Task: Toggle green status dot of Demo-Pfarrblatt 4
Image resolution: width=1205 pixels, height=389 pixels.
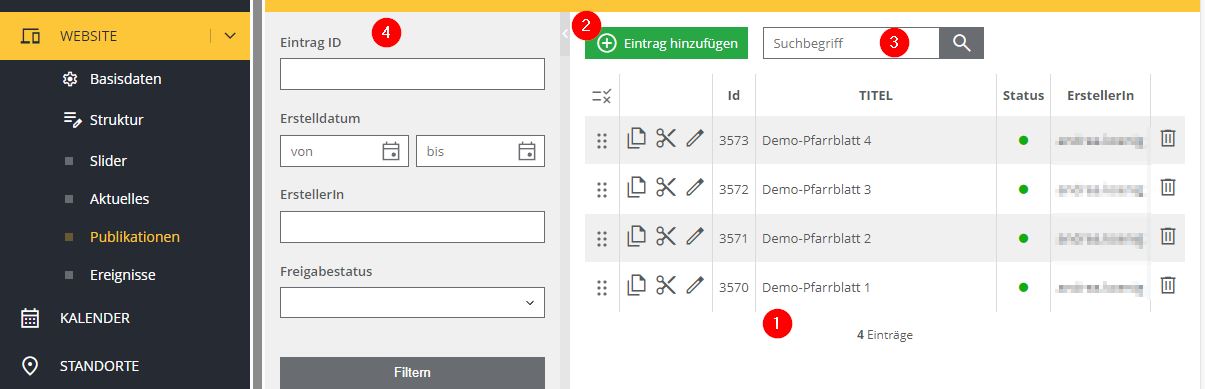Action: 1023,140
